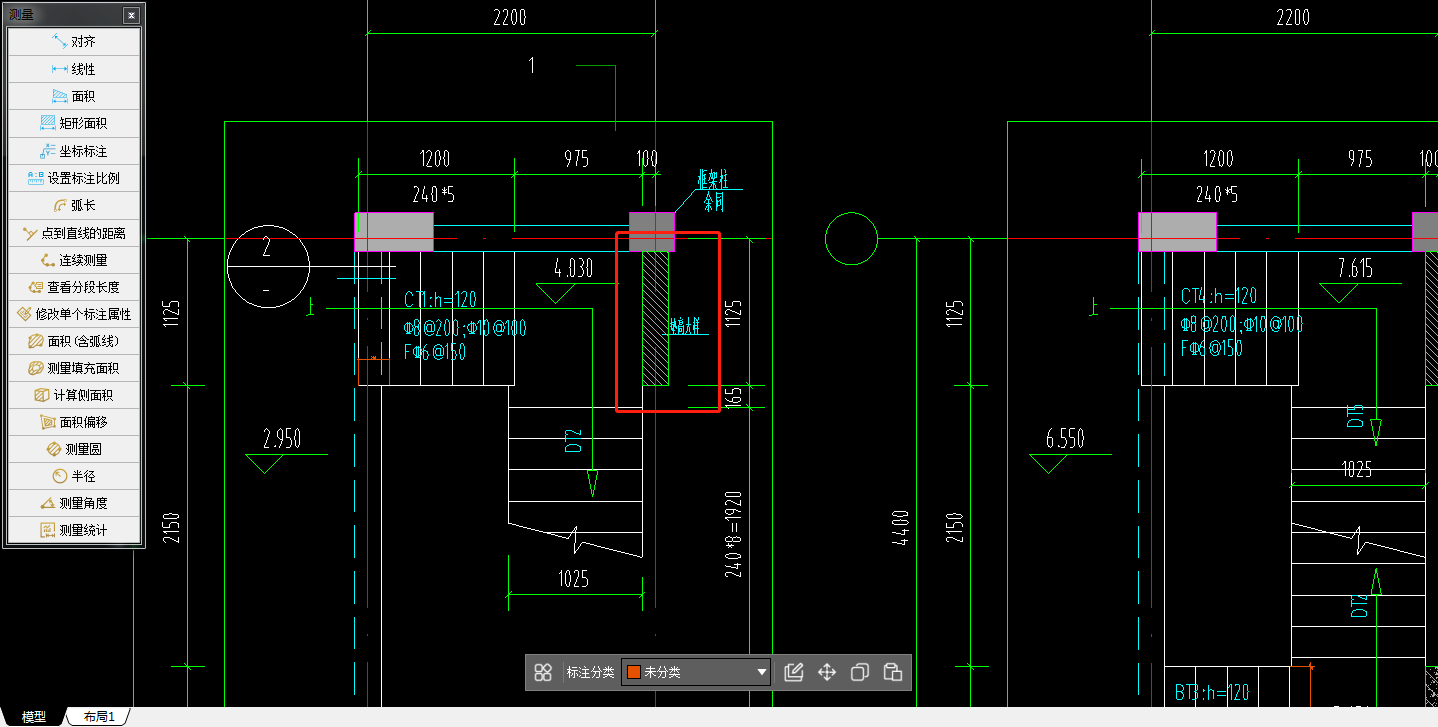Choose the 测量圆 circle measure tool

(x=74, y=449)
